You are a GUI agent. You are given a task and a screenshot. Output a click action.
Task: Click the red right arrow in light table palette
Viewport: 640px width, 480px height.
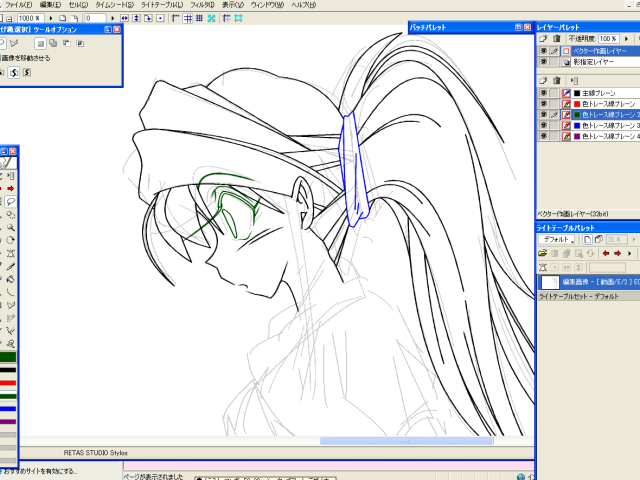[619, 254]
